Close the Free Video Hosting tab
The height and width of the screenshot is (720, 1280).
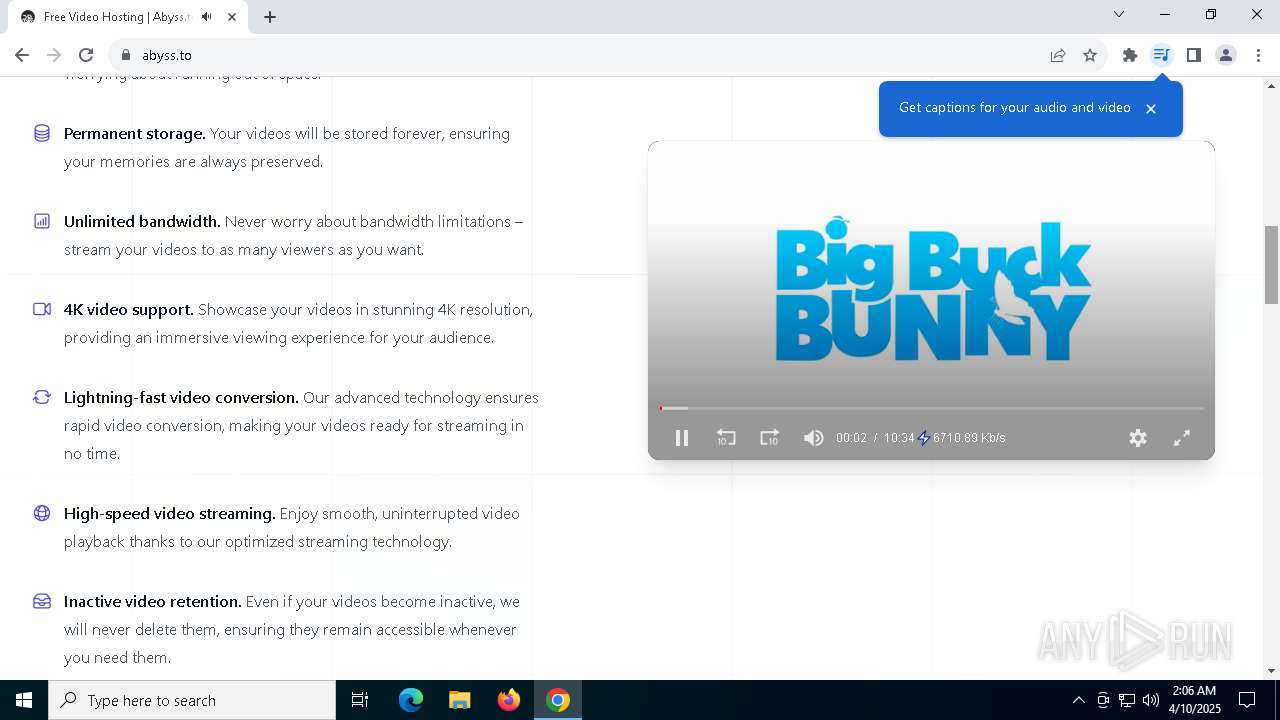233,17
